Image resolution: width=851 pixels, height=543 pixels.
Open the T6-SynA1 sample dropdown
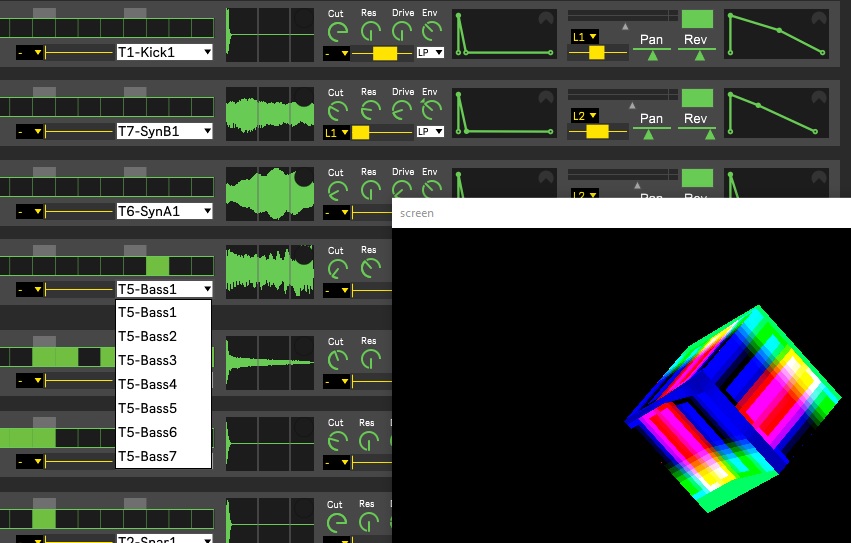[x=164, y=211]
